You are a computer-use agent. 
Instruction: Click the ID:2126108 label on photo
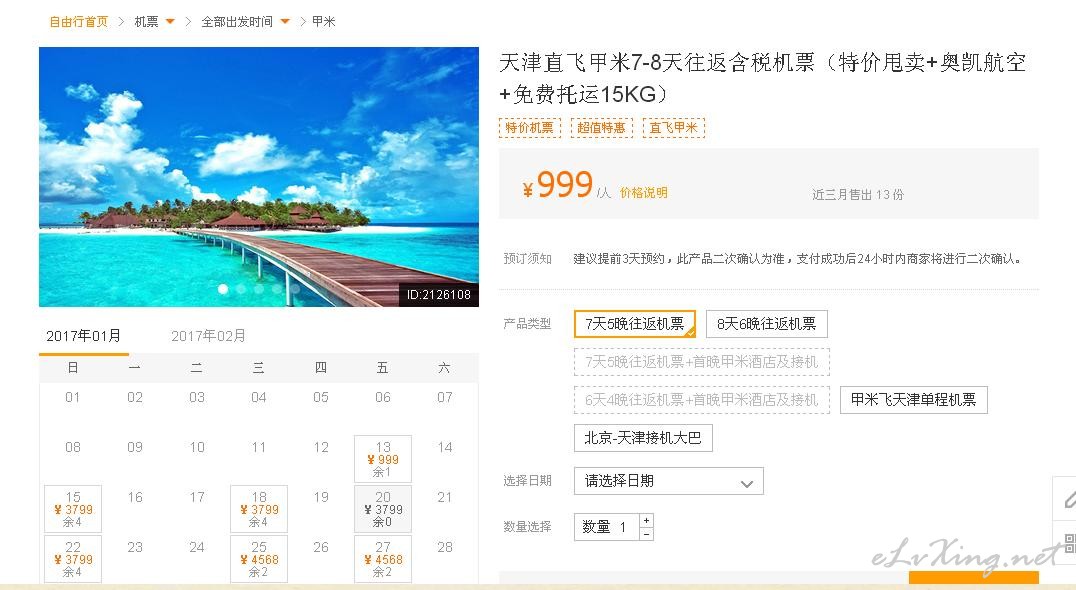pyautogui.click(x=438, y=295)
